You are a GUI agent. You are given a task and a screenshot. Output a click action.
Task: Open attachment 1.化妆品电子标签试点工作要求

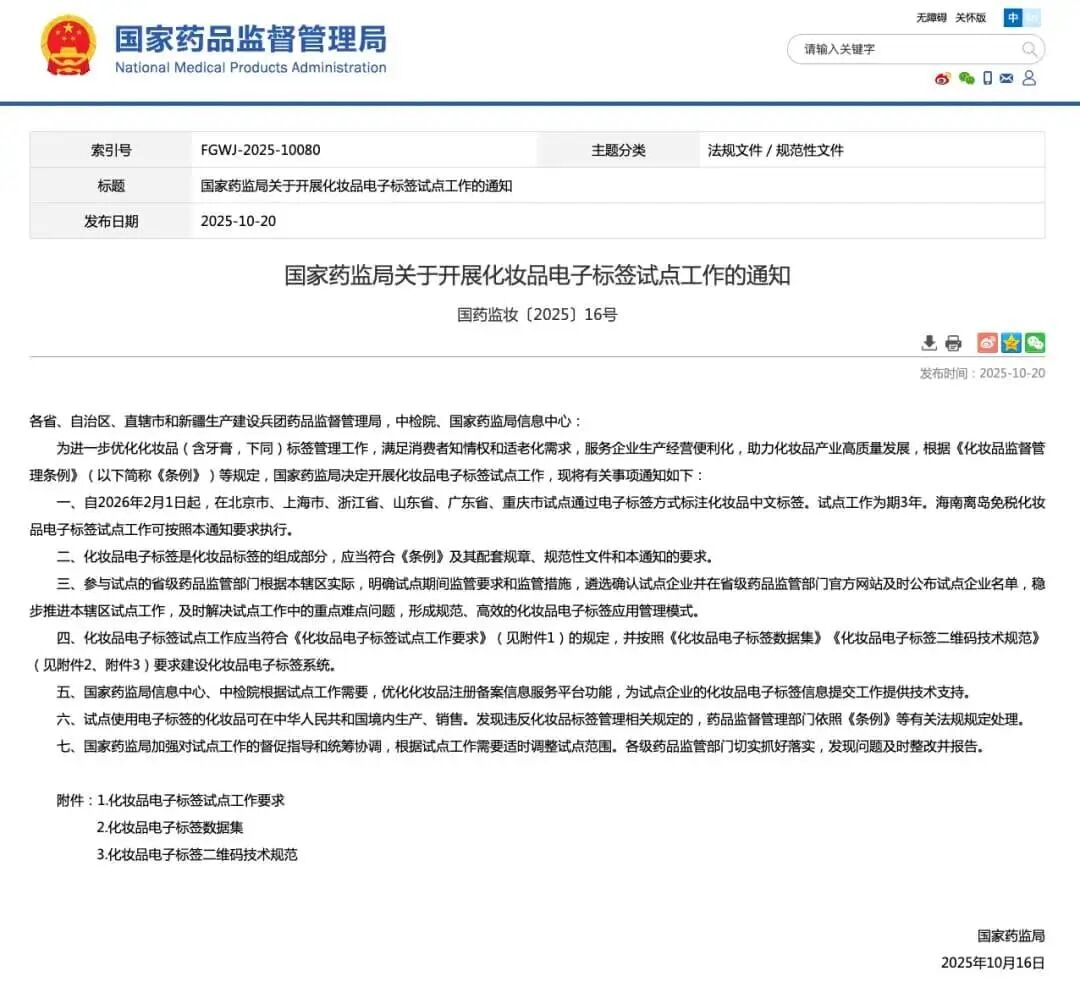point(190,800)
